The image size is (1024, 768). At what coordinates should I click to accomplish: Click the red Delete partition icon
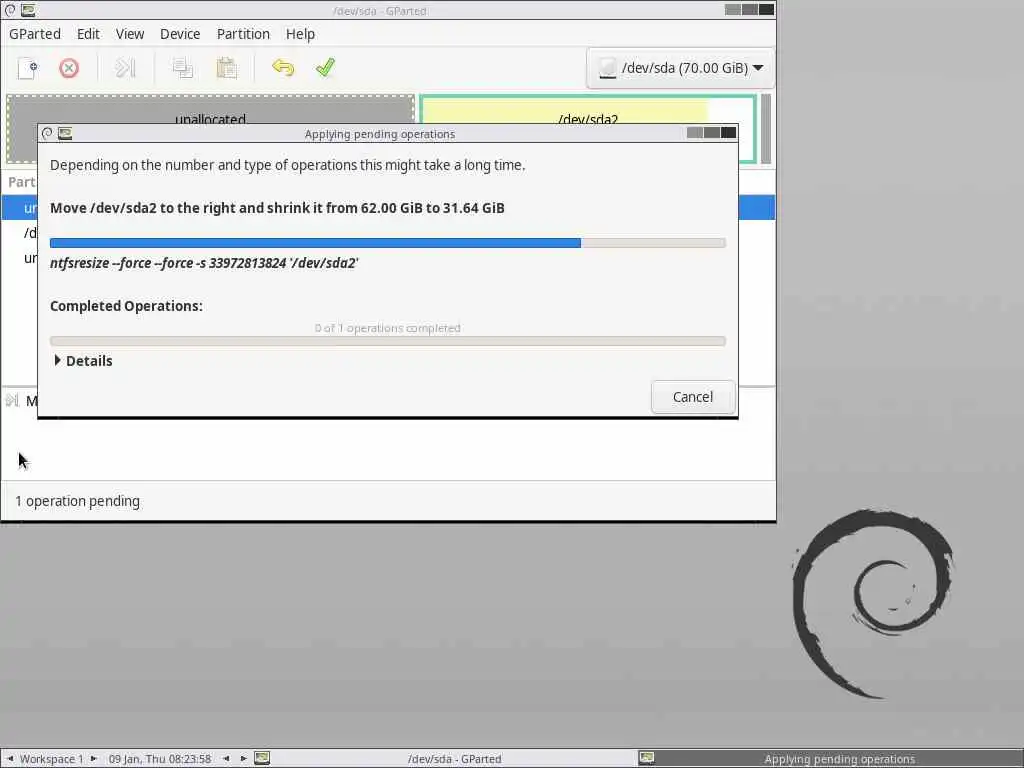pyautogui.click(x=69, y=68)
